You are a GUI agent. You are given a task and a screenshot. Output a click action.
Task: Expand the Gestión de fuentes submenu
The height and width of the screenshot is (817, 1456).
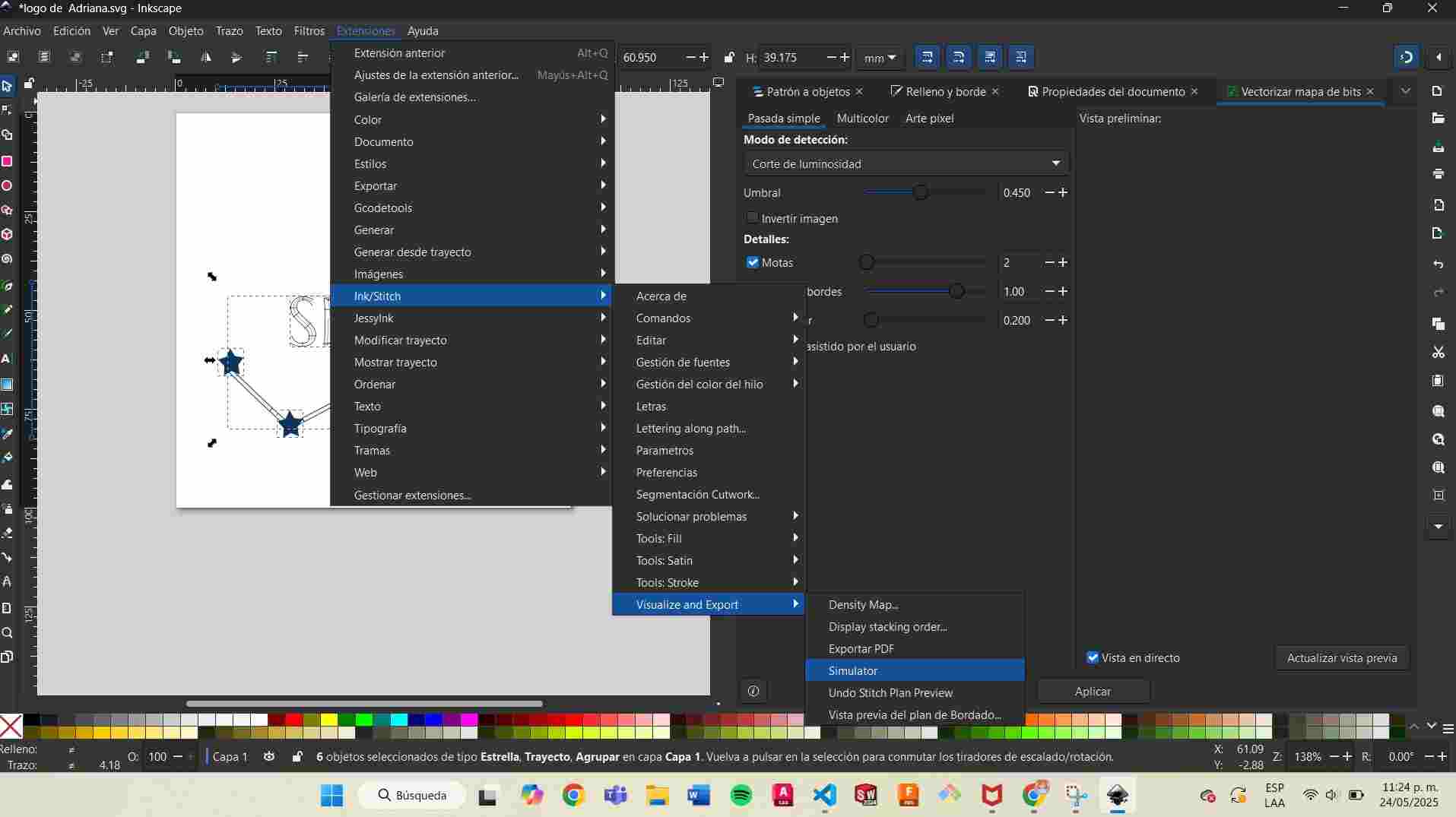[709, 362]
